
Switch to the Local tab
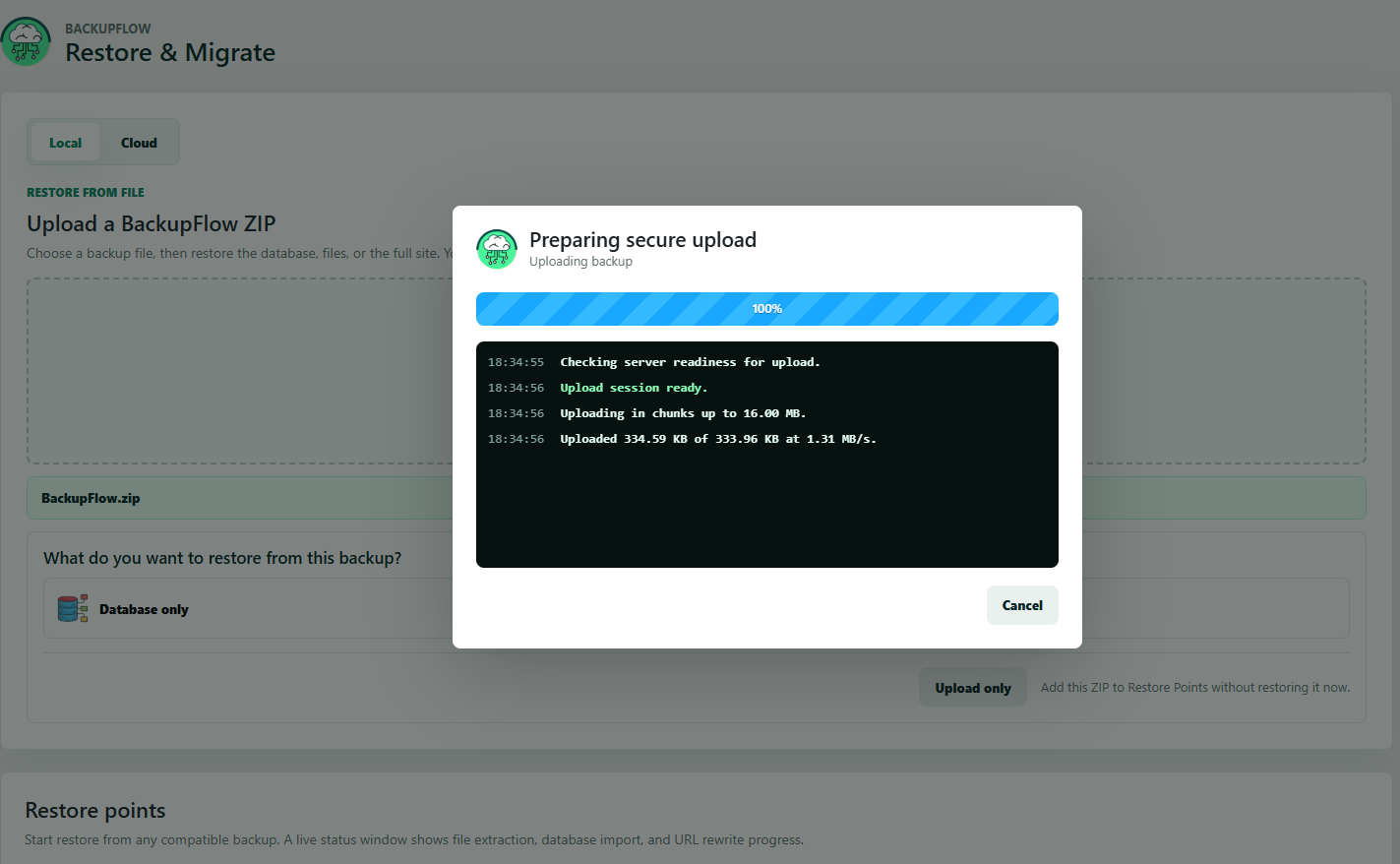pos(65,143)
